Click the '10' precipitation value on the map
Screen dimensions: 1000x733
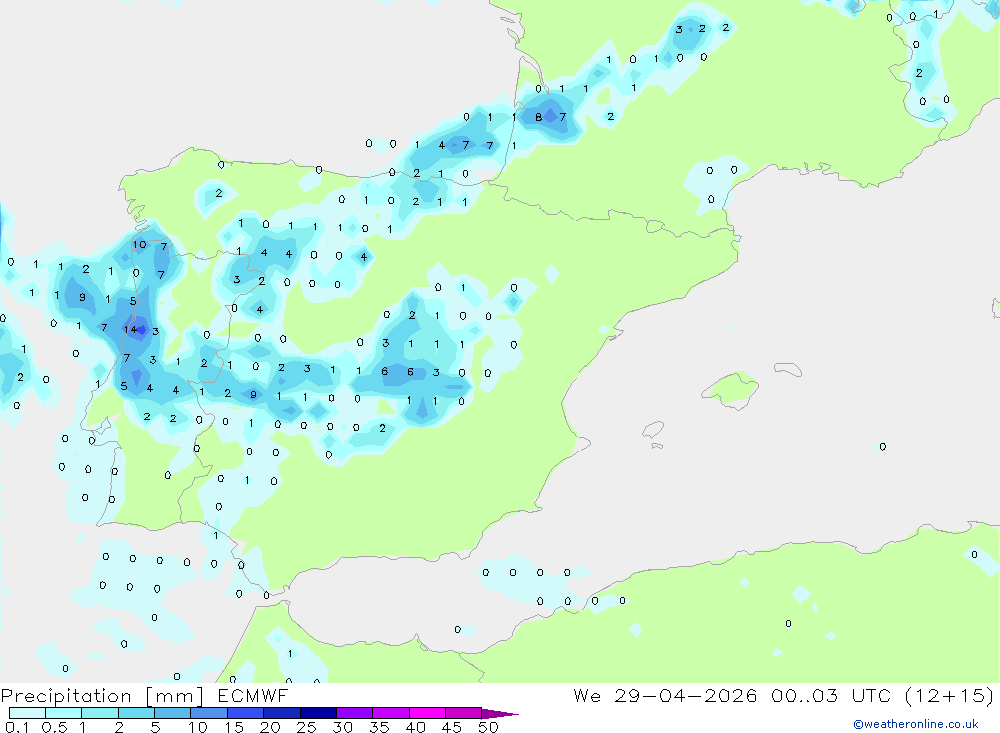pyautogui.click(x=139, y=244)
